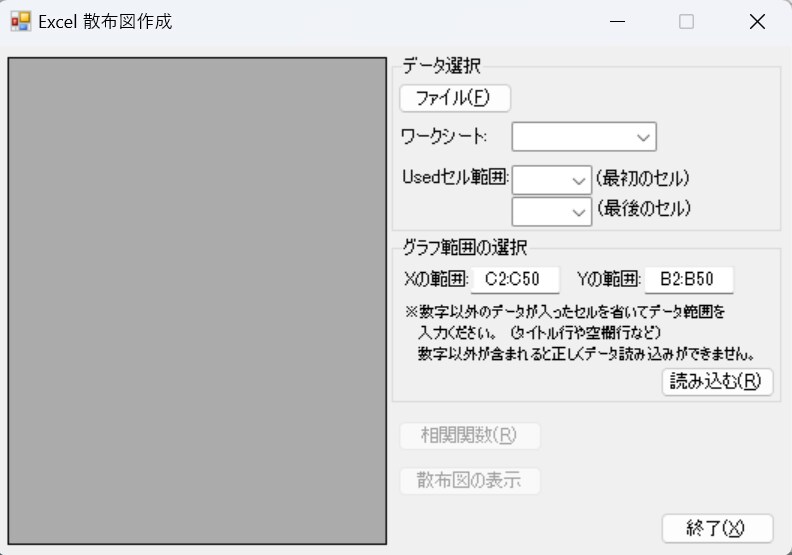792x555 pixels.
Task: Click the app icon in title bar
Action: (21, 22)
